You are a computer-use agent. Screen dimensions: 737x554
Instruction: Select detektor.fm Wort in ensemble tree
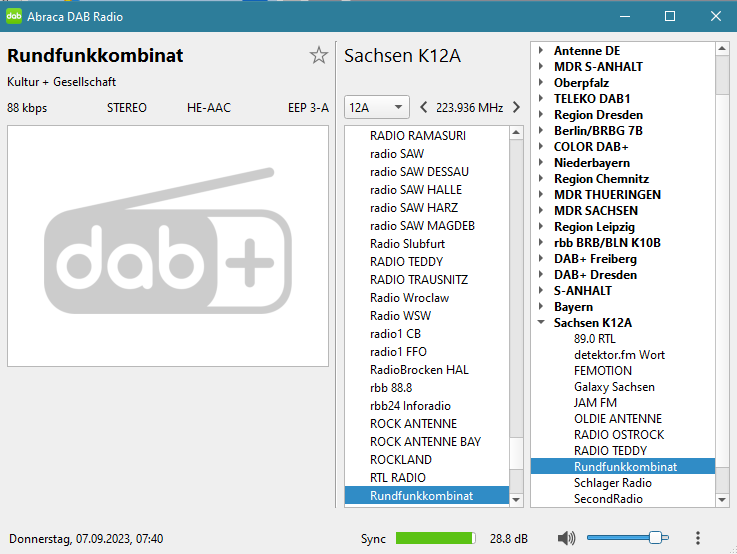click(x=619, y=355)
